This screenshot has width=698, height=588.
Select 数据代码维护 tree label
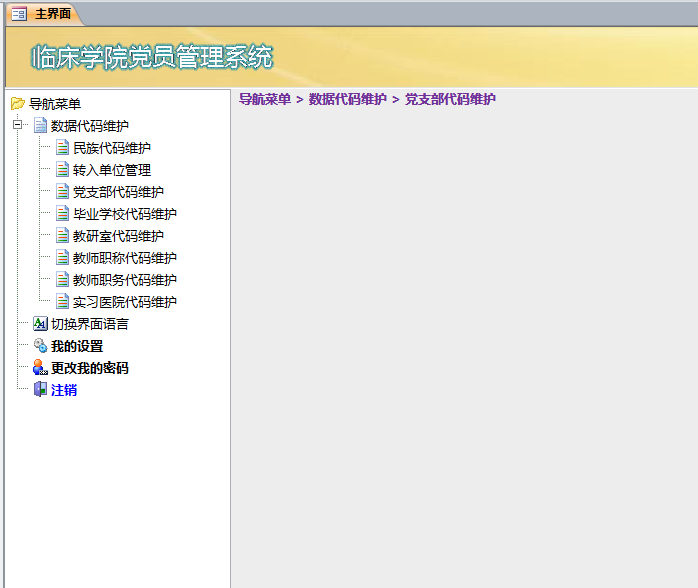pos(89,126)
